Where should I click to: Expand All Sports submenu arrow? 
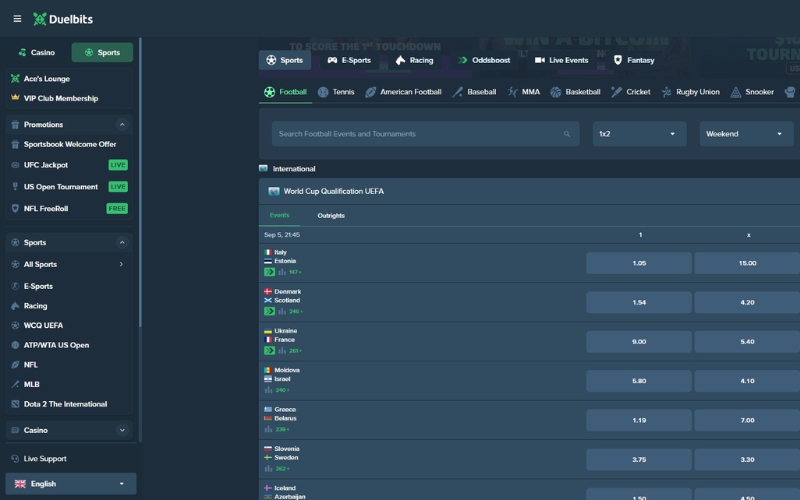tap(121, 264)
